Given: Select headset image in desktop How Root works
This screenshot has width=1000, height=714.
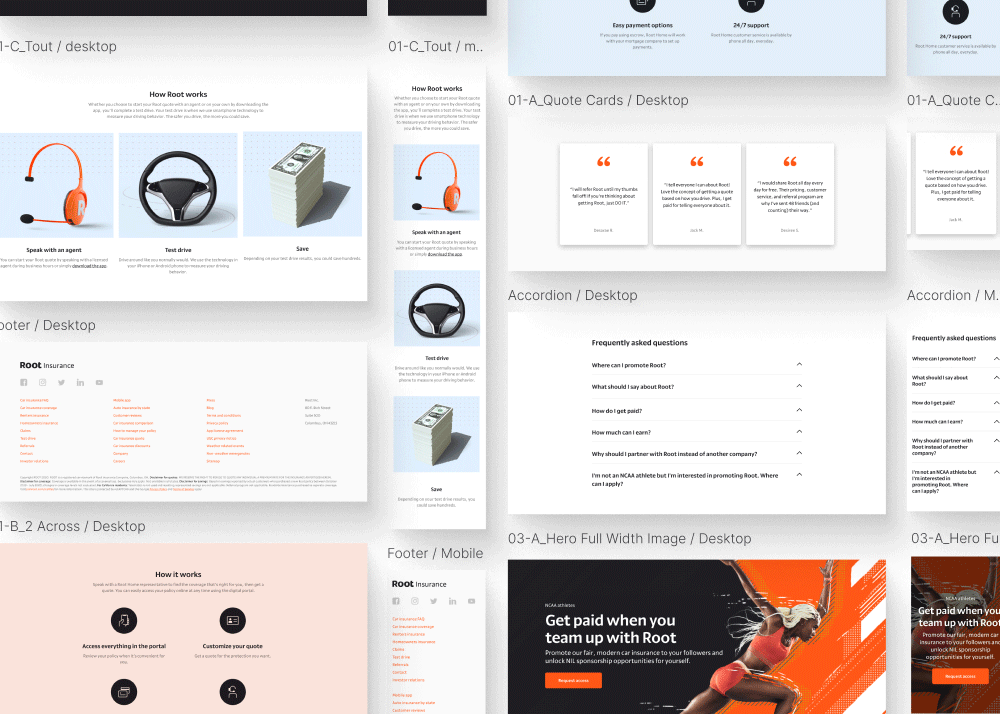Looking at the screenshot, I should click(x=56, y=185).
